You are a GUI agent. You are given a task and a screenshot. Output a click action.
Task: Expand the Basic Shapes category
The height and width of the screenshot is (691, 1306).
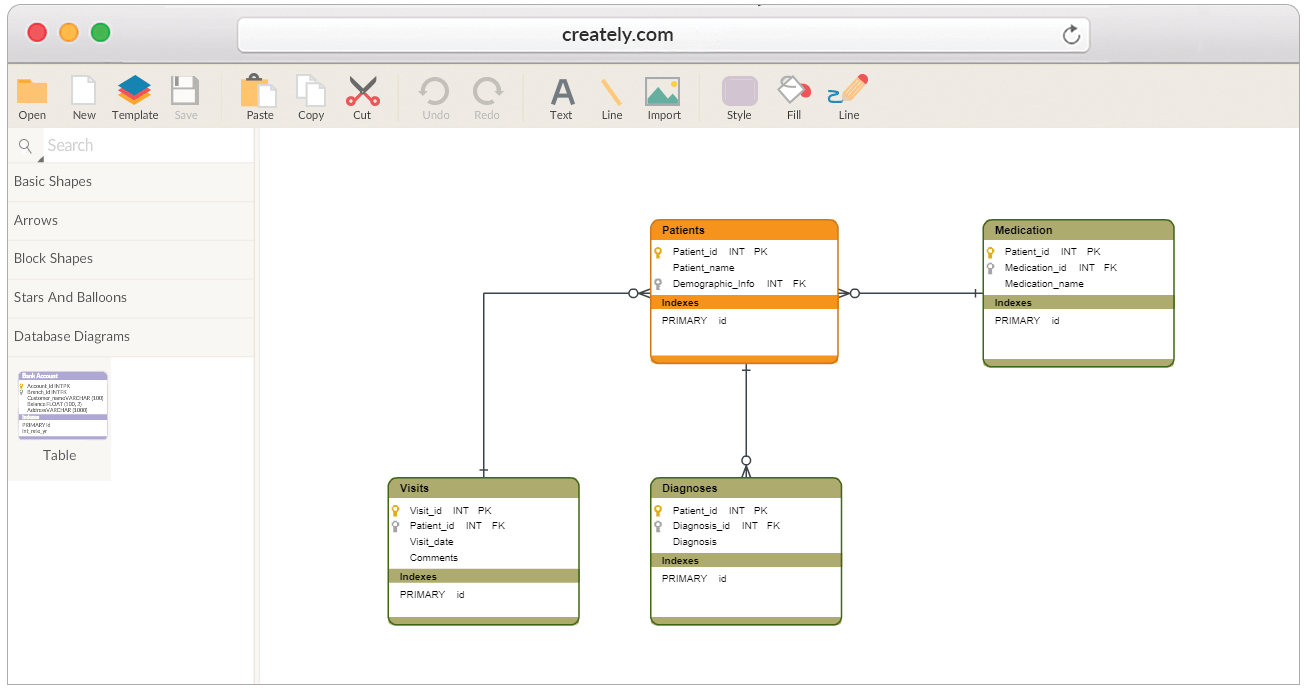tap(52, 181)
